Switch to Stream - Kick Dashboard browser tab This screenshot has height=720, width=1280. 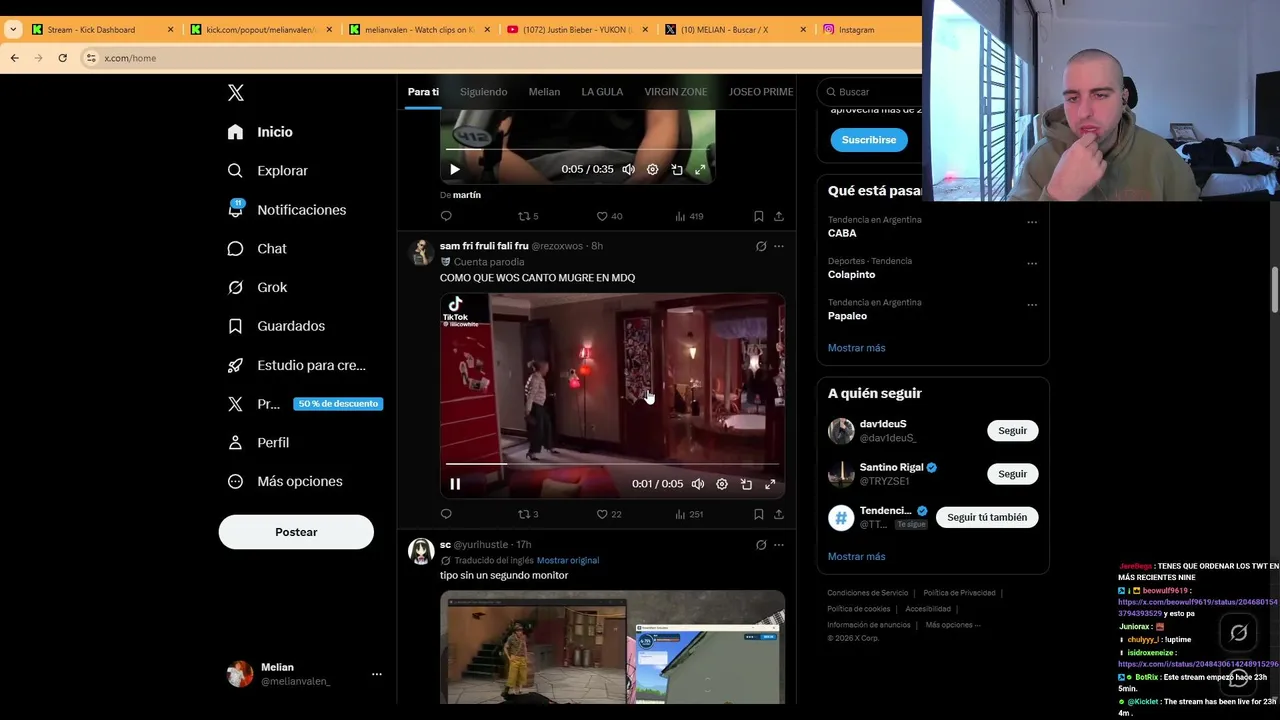click(x=103, y=29)
